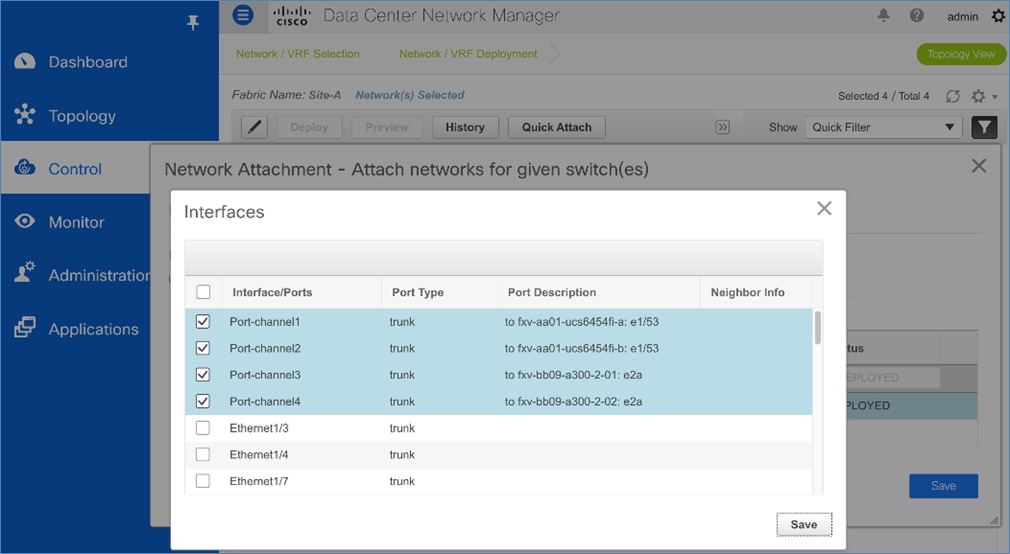Click the Cisco logo
The width and height of the screenshot is (1010, 554).
coord(292,16)
